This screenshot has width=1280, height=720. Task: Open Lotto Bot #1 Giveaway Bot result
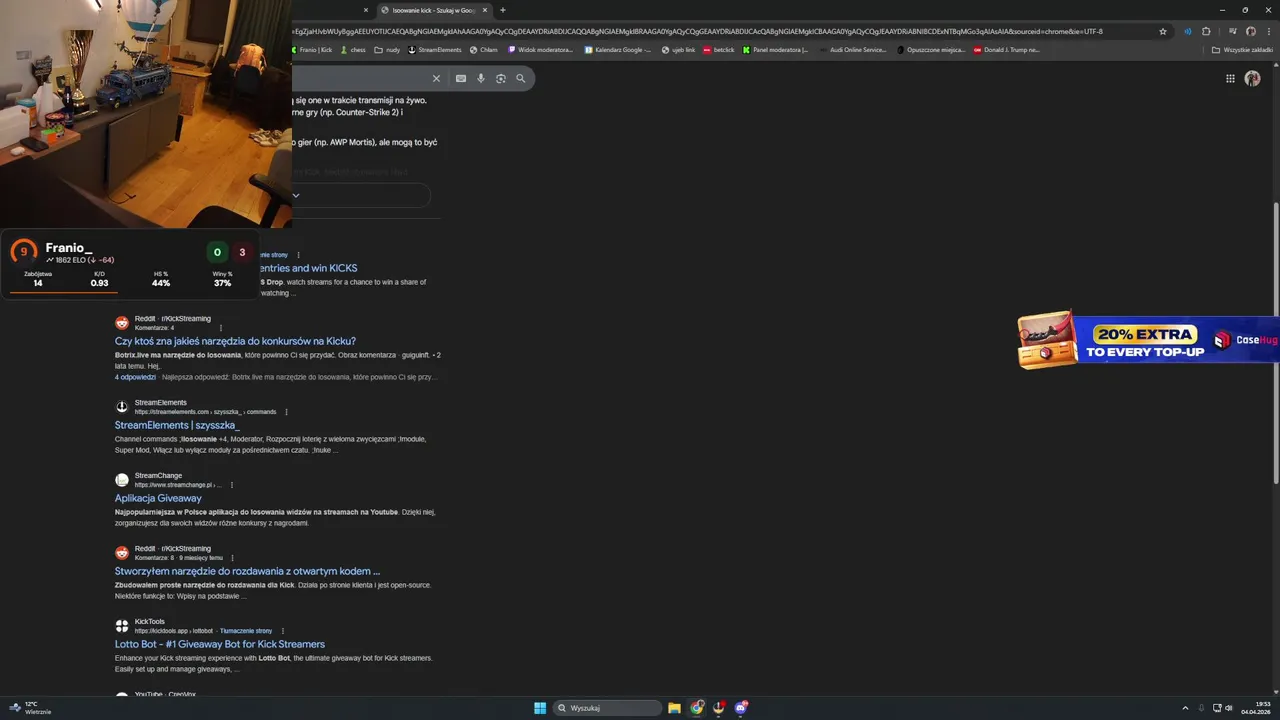click(x=220, y=644)
